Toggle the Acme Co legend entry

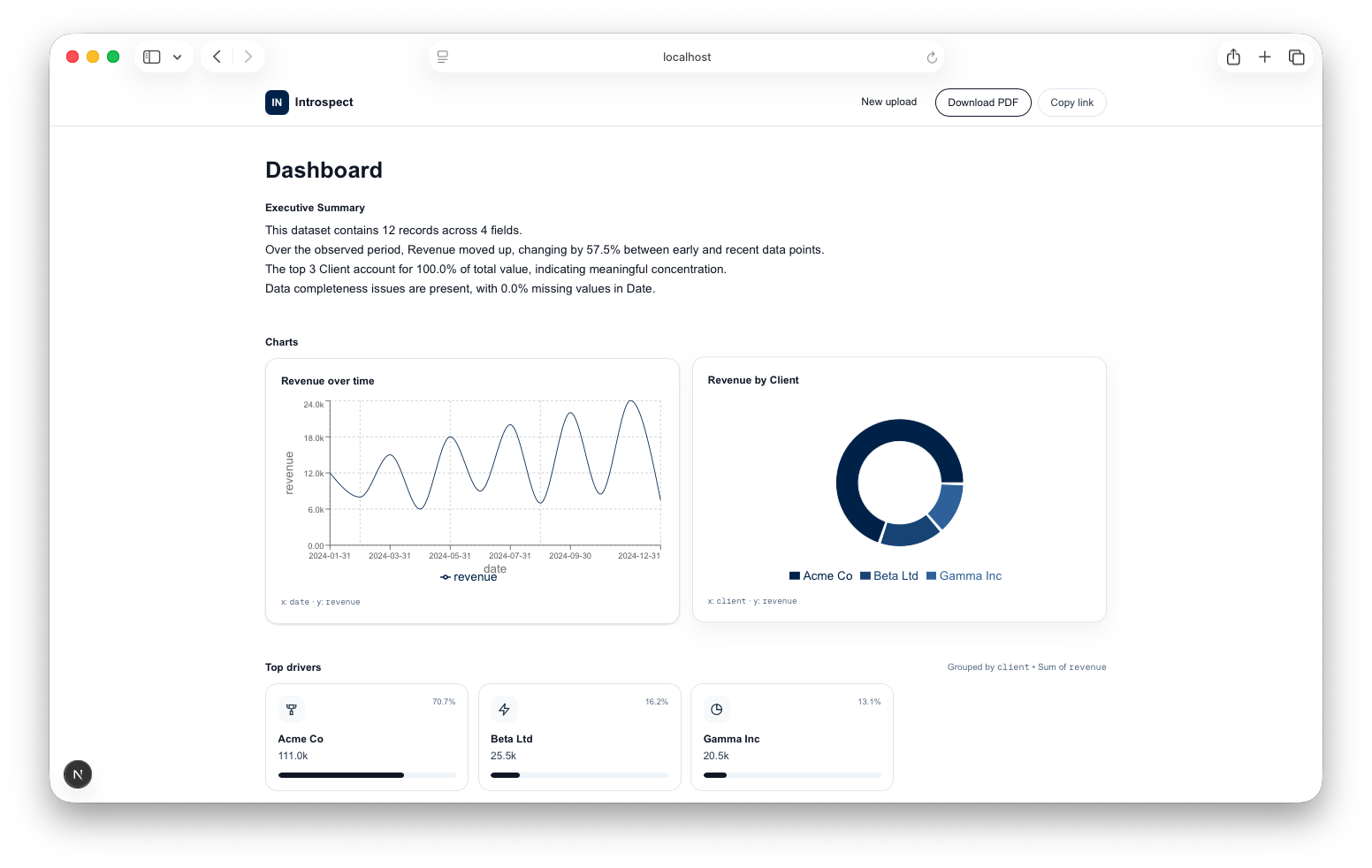pyautogui.click(x=820, y=575)
